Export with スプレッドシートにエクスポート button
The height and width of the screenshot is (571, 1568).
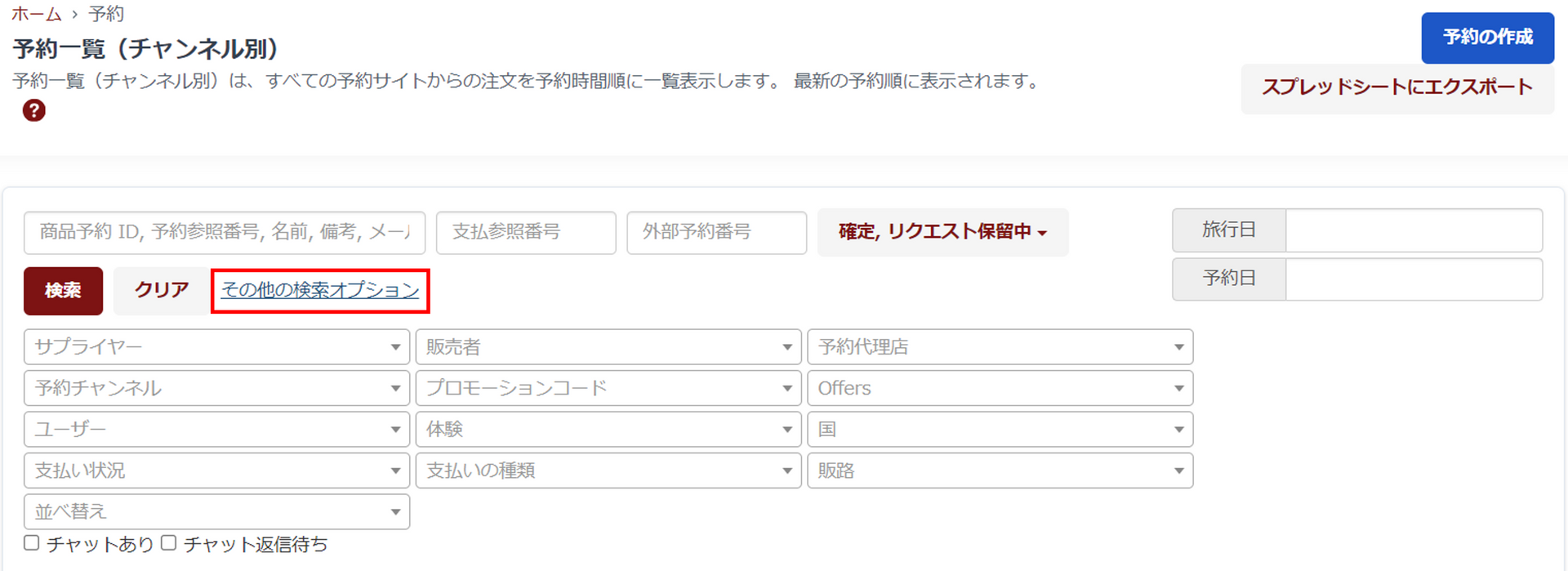(x=1396, y=87)
